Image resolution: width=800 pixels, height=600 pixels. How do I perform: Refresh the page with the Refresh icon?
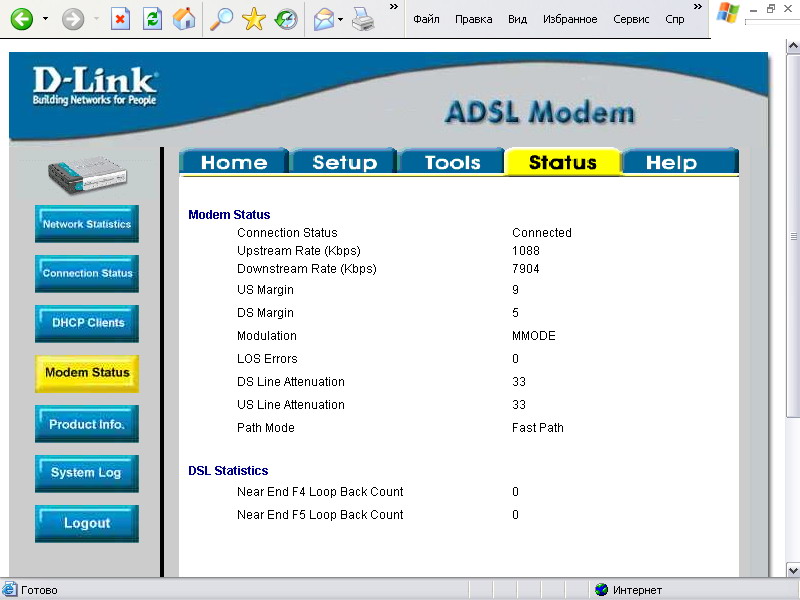pos(152,19)
